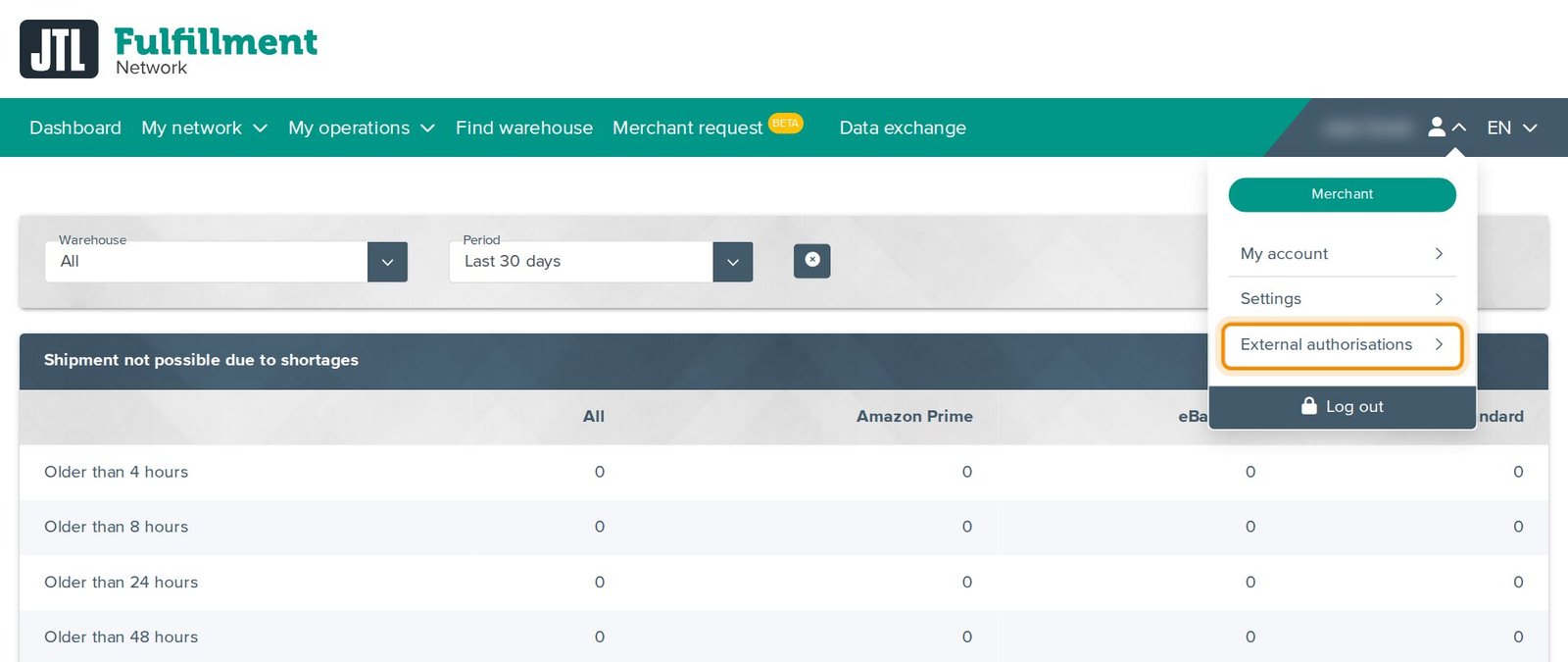
Task: Select External authorisations menu entry
Action: click(x=1343, y=345)
